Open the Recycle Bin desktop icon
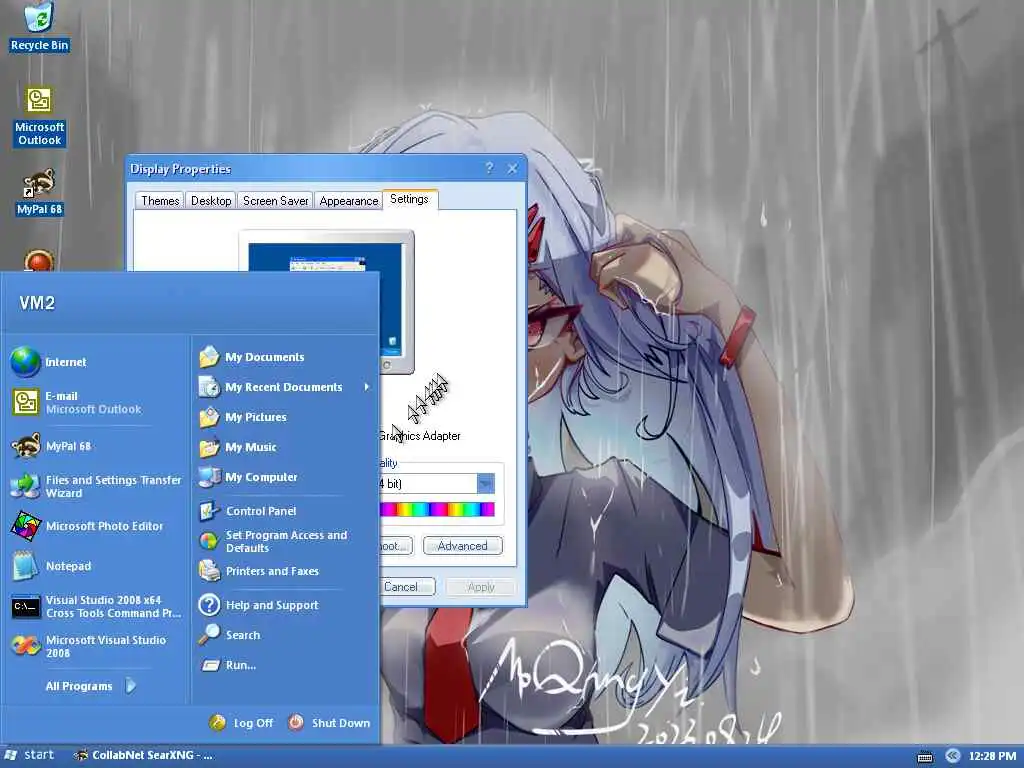Screen dimensions: 1024x768 pos(39,27)
